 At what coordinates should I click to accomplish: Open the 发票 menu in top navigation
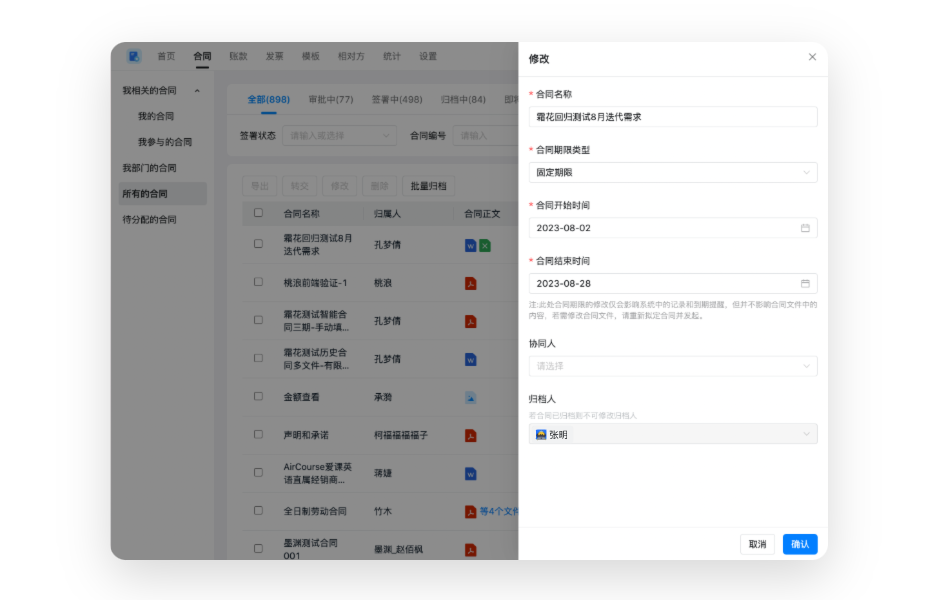pos(274,57)
